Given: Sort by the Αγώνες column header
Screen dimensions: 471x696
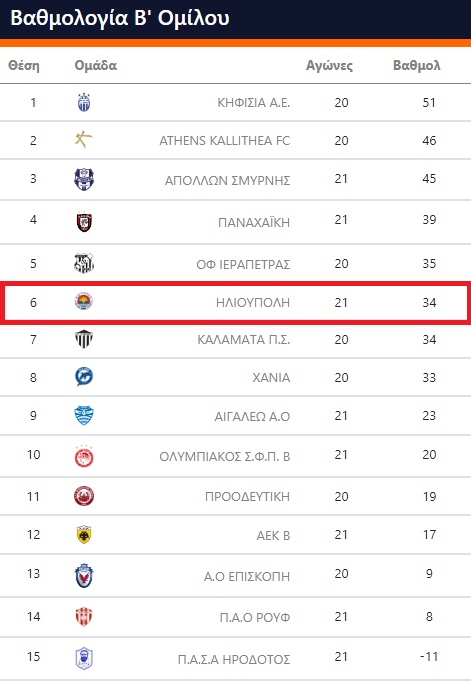Looking at the screenshot, I should pos(329,66).
